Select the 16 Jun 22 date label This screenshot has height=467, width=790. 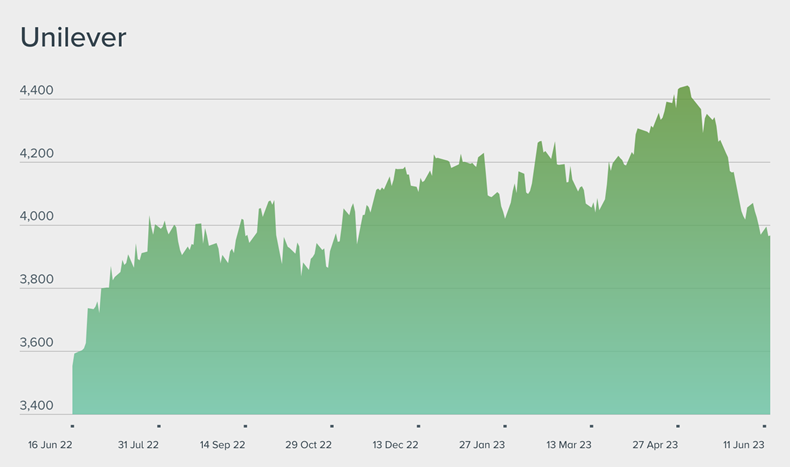coord(48,445)
